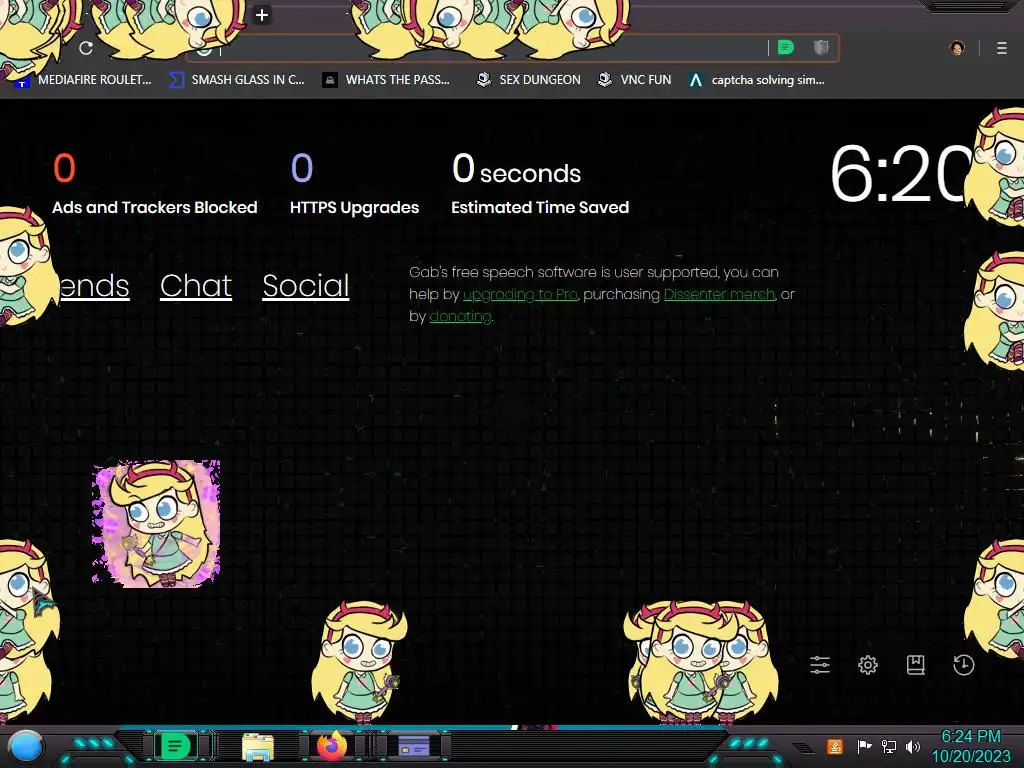Open the SMASH GLASS IN C... bookmark

[237, 80]
